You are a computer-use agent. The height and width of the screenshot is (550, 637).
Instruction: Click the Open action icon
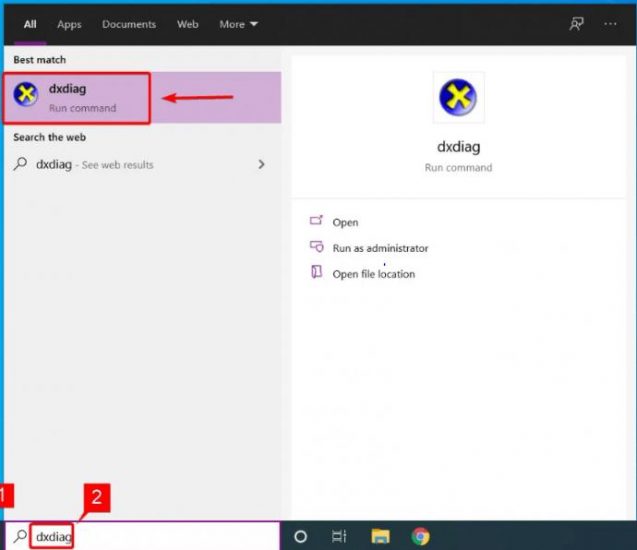[x=316, y=221]
